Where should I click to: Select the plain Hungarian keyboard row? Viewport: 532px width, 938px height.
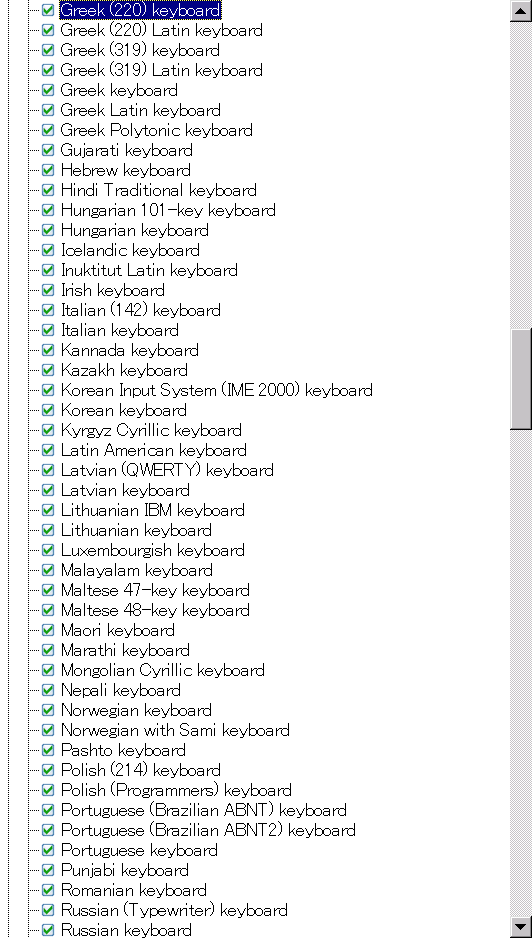[135, 230]
